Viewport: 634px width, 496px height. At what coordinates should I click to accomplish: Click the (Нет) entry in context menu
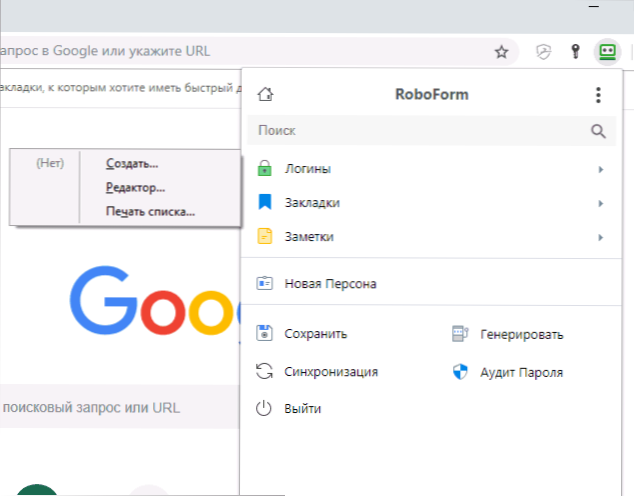pos(50,163)
